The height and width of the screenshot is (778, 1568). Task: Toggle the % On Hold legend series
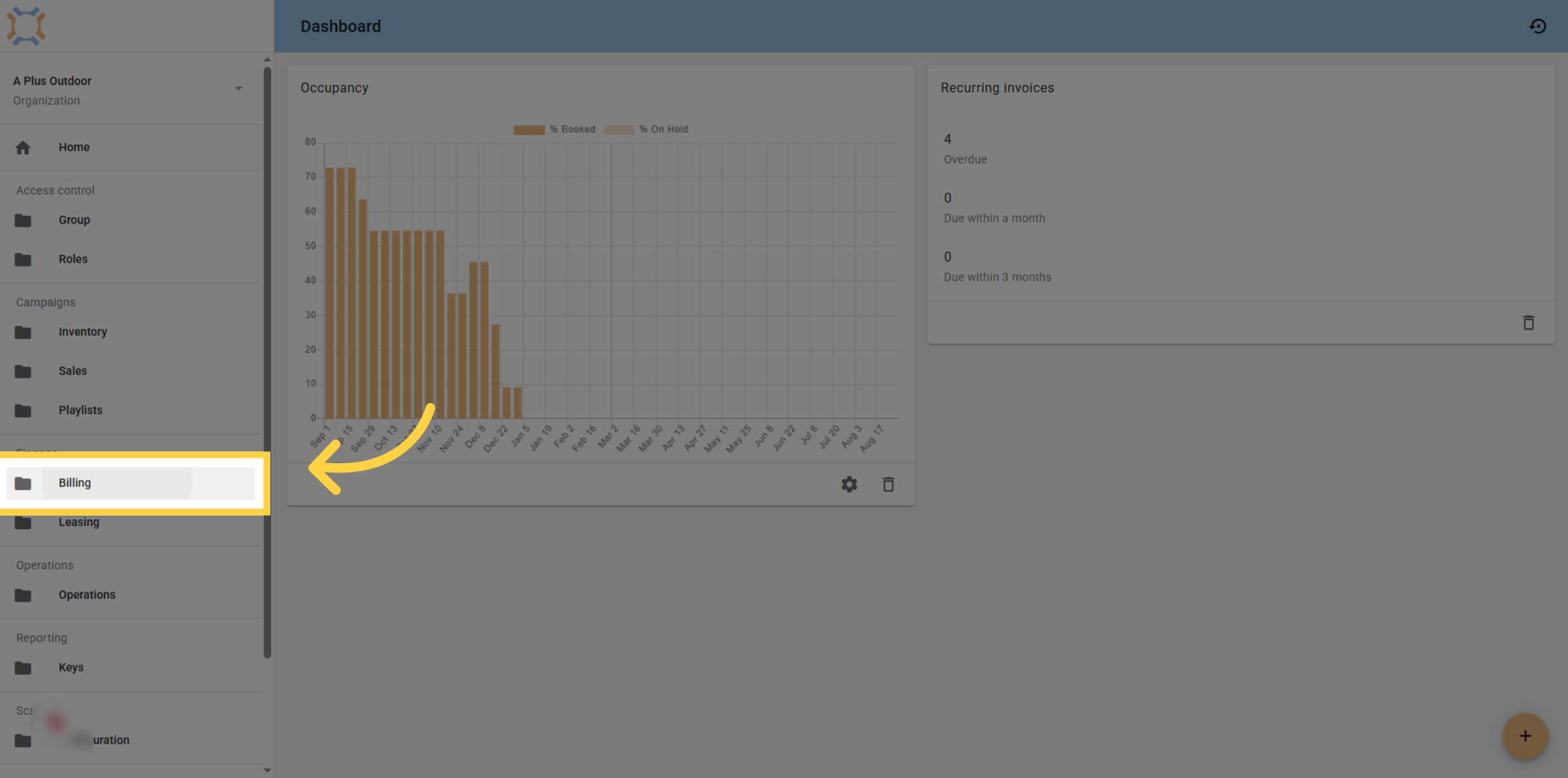(645, 129)
